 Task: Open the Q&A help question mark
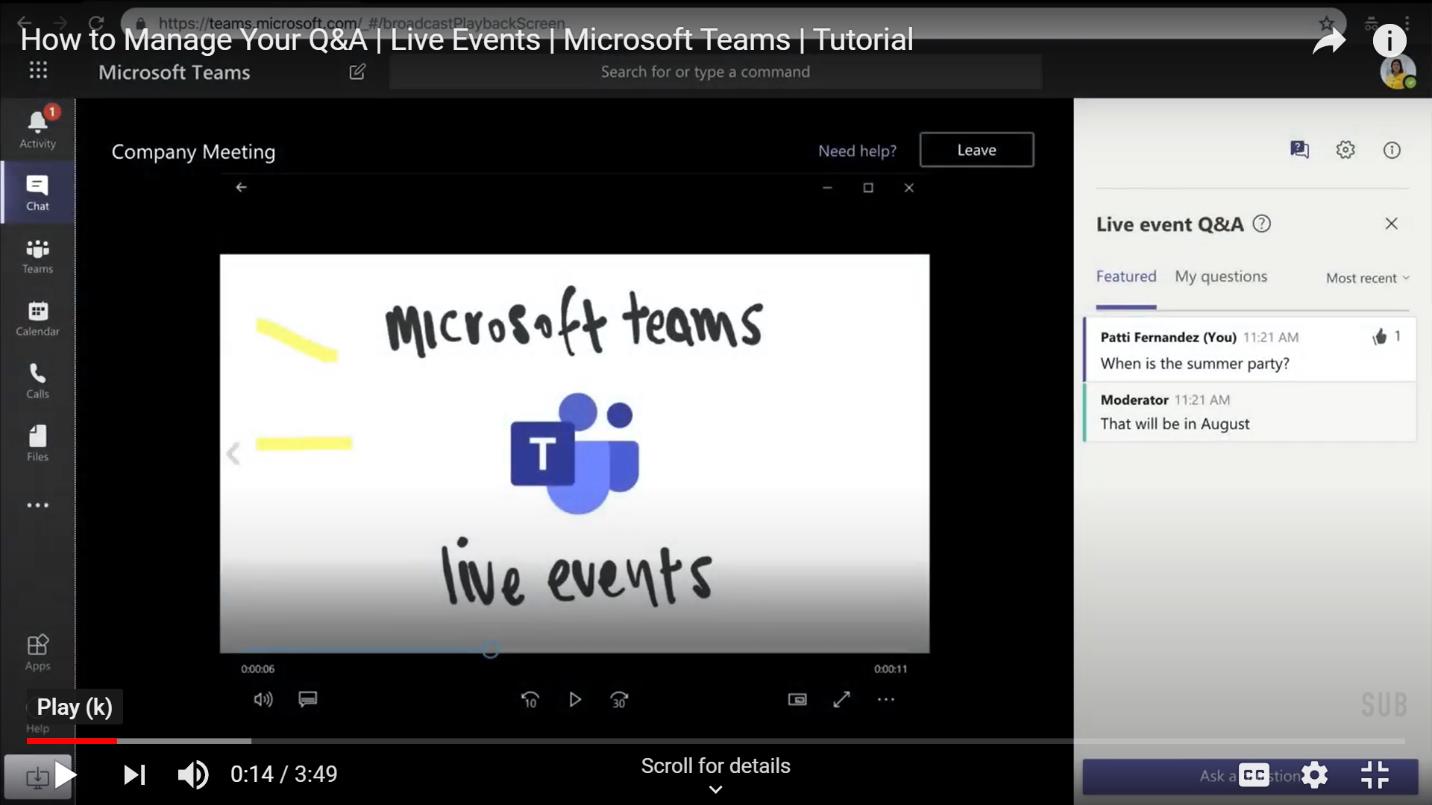point(1262,224)
